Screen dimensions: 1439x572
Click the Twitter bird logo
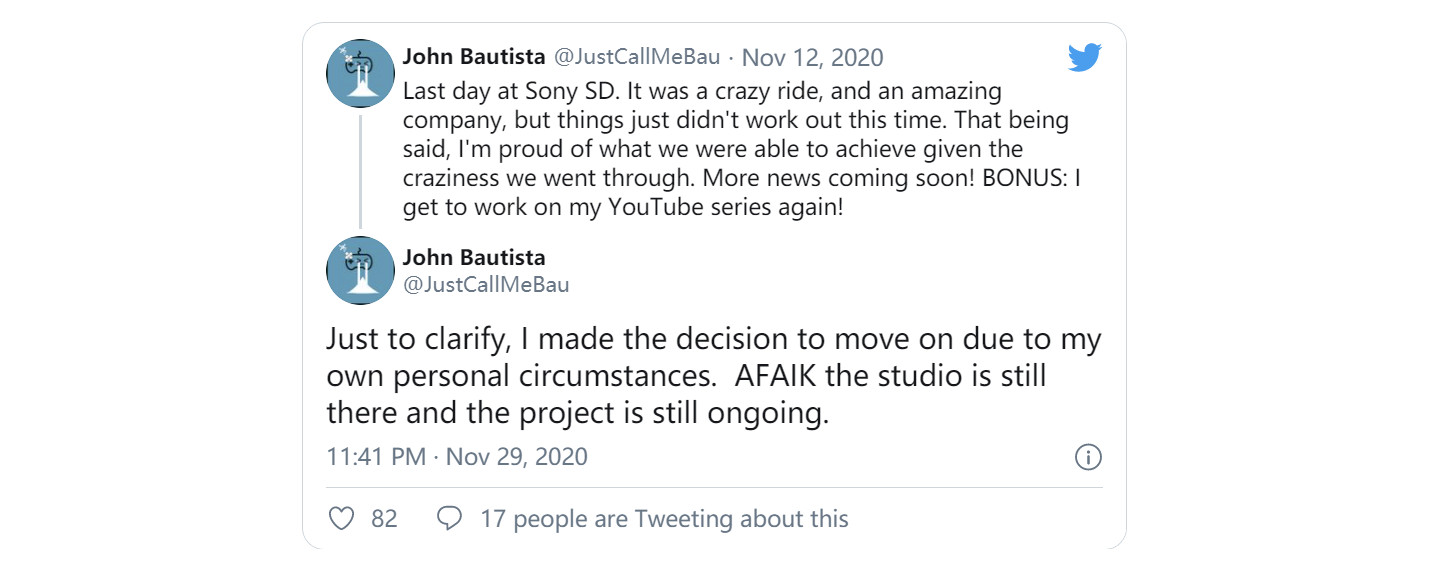pyautogui.click(x=1084, y=58)
